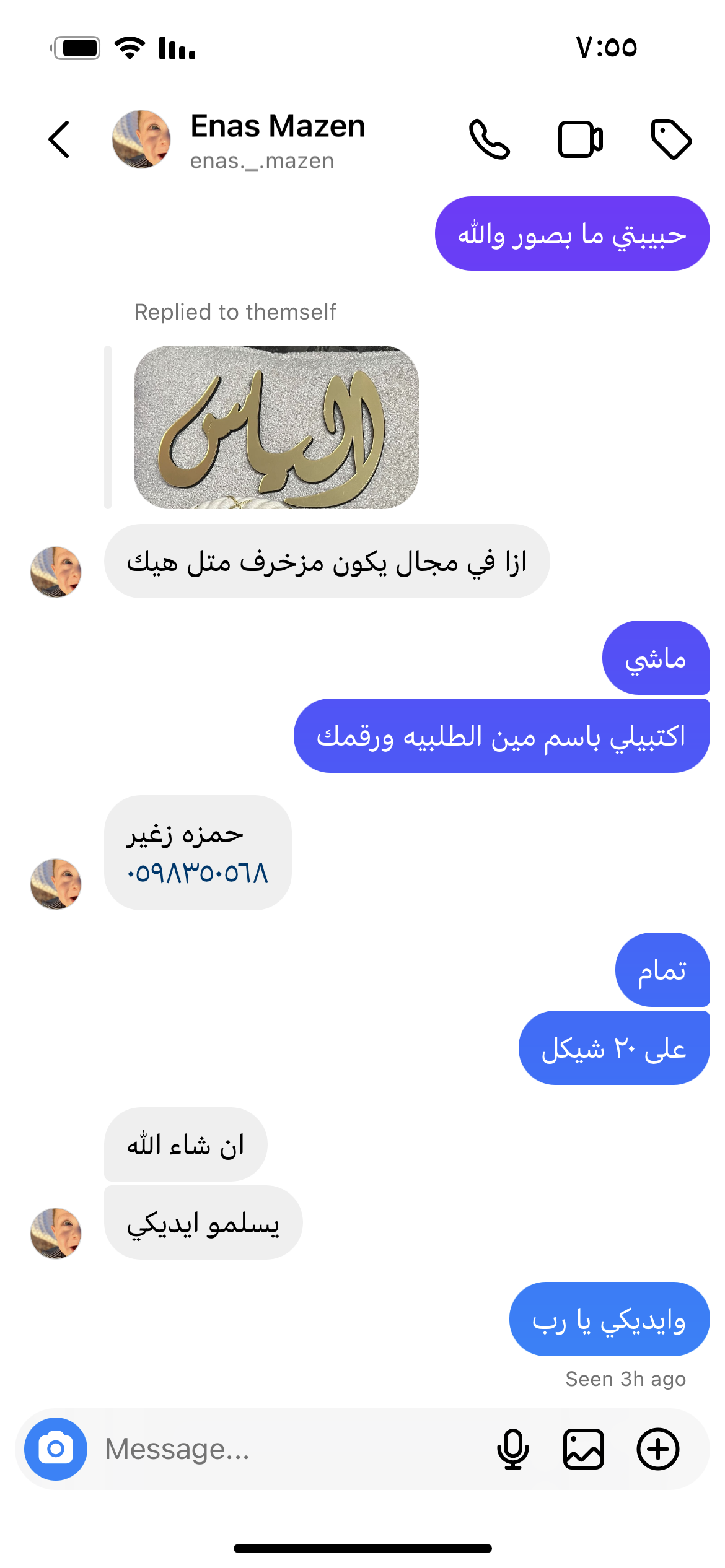This screenshot has width=725, height=1568.
Task: Select the sent bubble اكتبيلي باسم مين الطلبيه
Action: coord(502,736)
